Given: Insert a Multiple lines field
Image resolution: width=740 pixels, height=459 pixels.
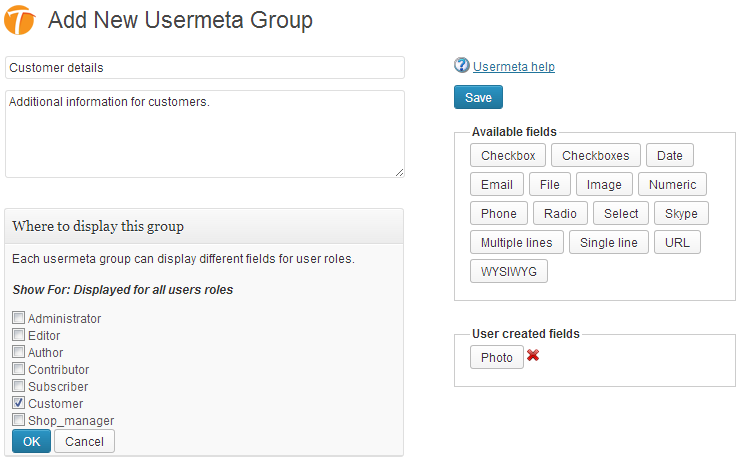Looking at the screenshot, I should 517,242.
